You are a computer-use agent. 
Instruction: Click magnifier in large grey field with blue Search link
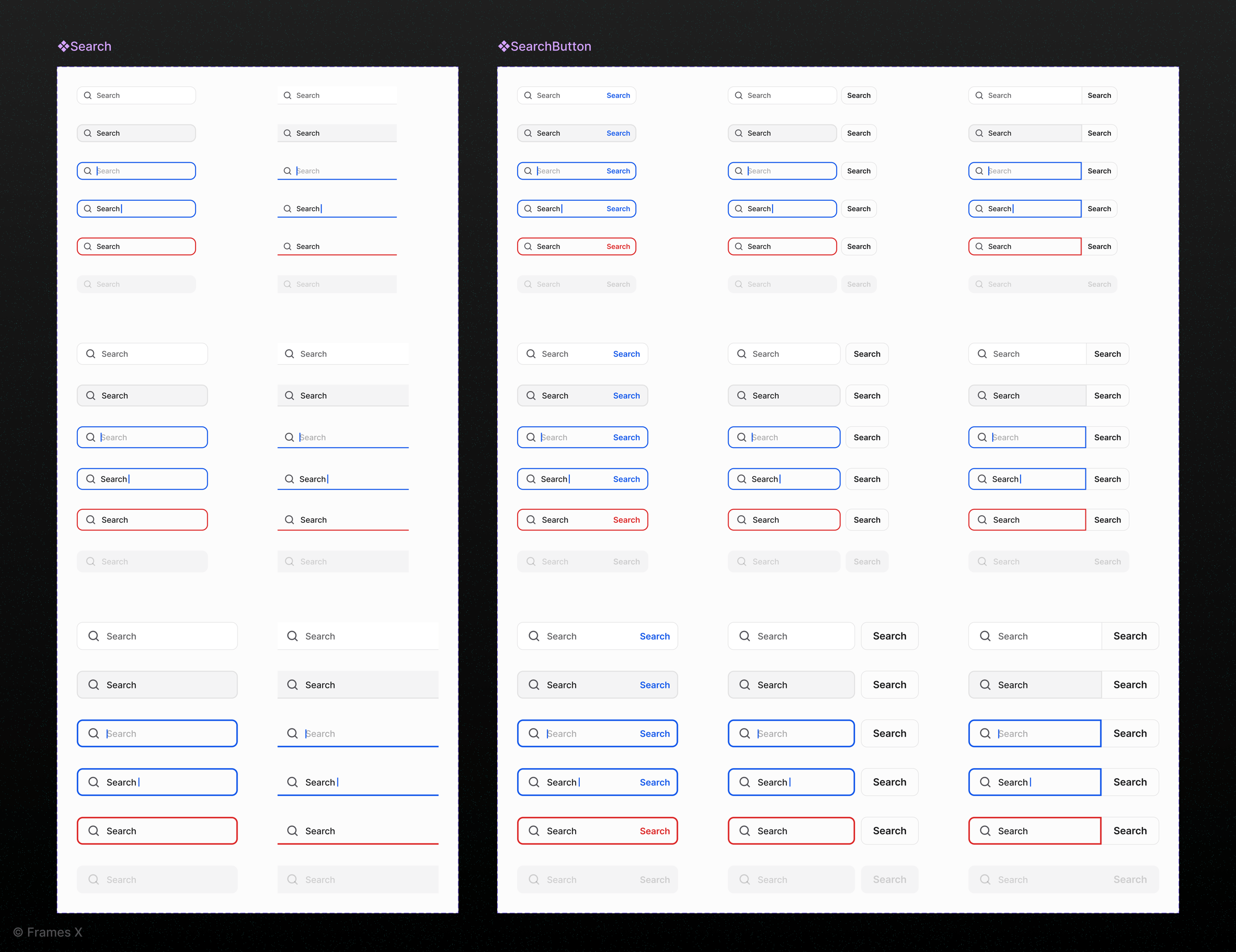coord(534,684)
